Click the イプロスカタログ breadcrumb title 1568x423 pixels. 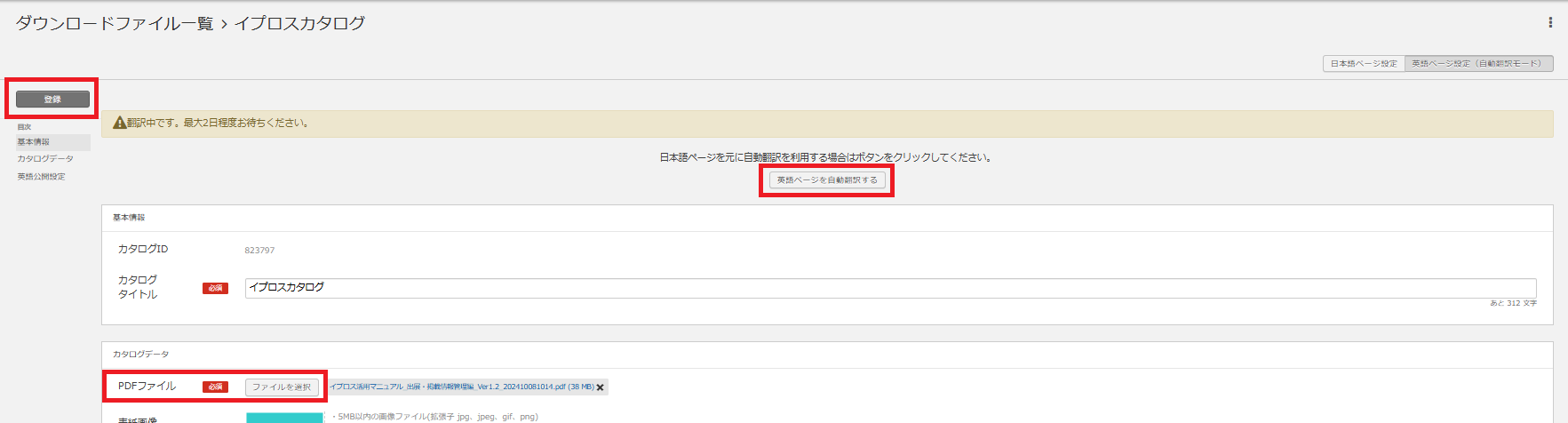tap(299, 23)
